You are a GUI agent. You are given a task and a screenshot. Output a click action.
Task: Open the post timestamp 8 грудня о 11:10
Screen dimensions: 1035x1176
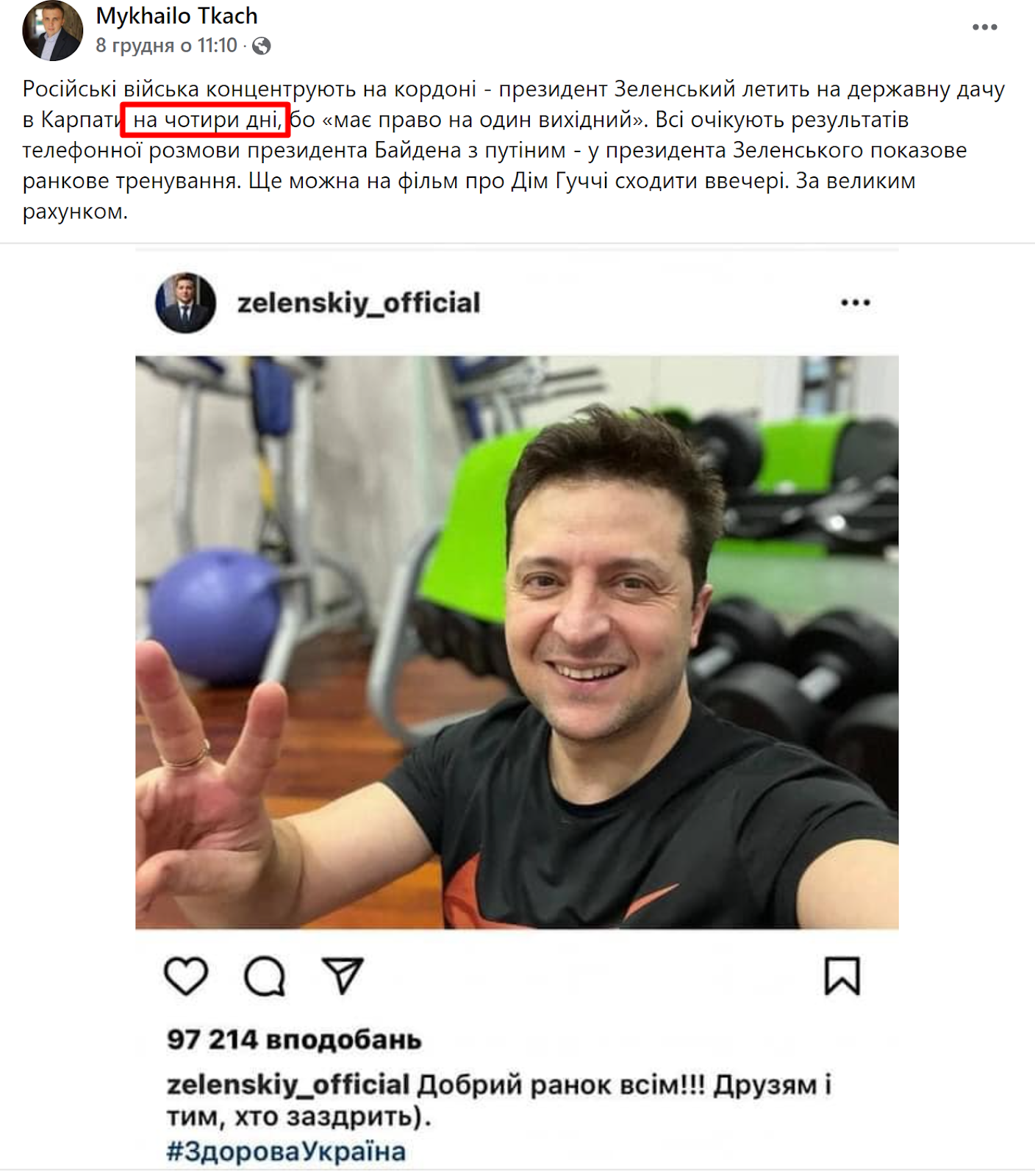166,46
